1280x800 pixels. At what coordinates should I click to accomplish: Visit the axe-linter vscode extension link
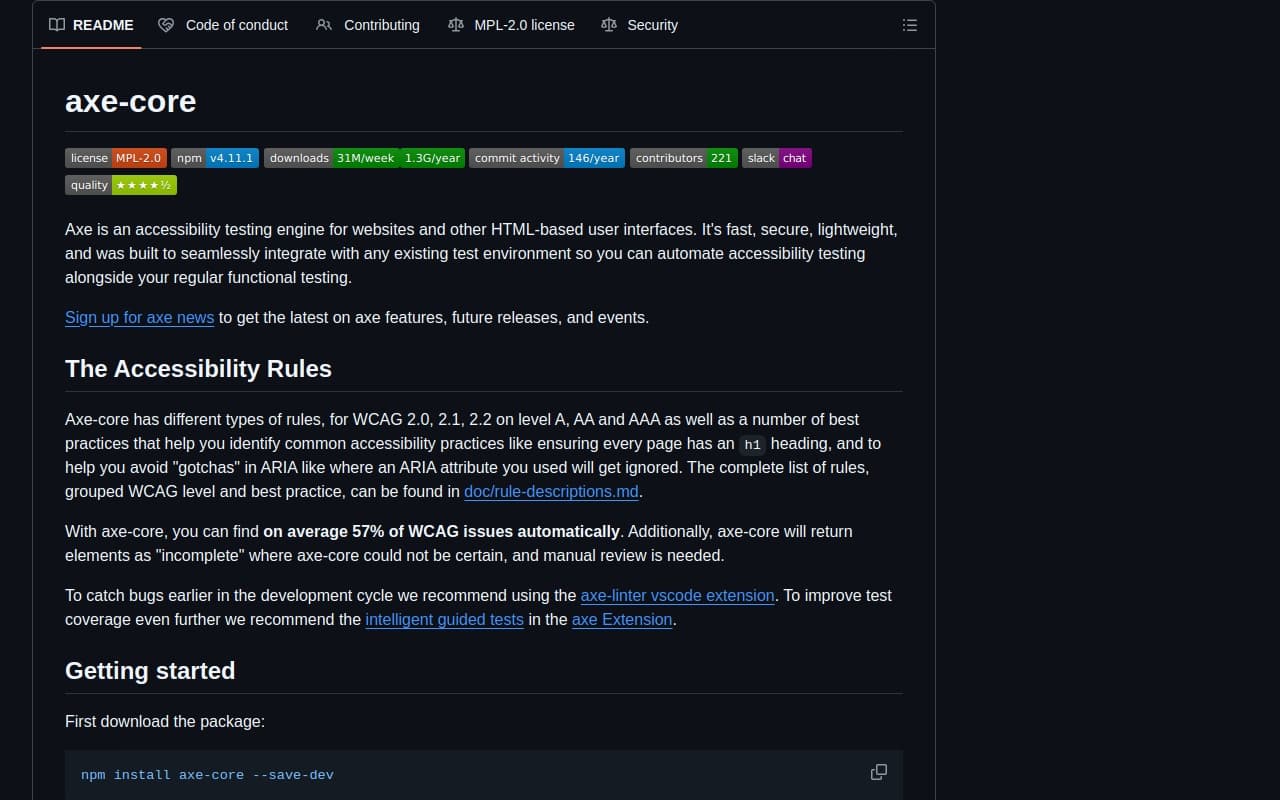(x=677, y=595)
